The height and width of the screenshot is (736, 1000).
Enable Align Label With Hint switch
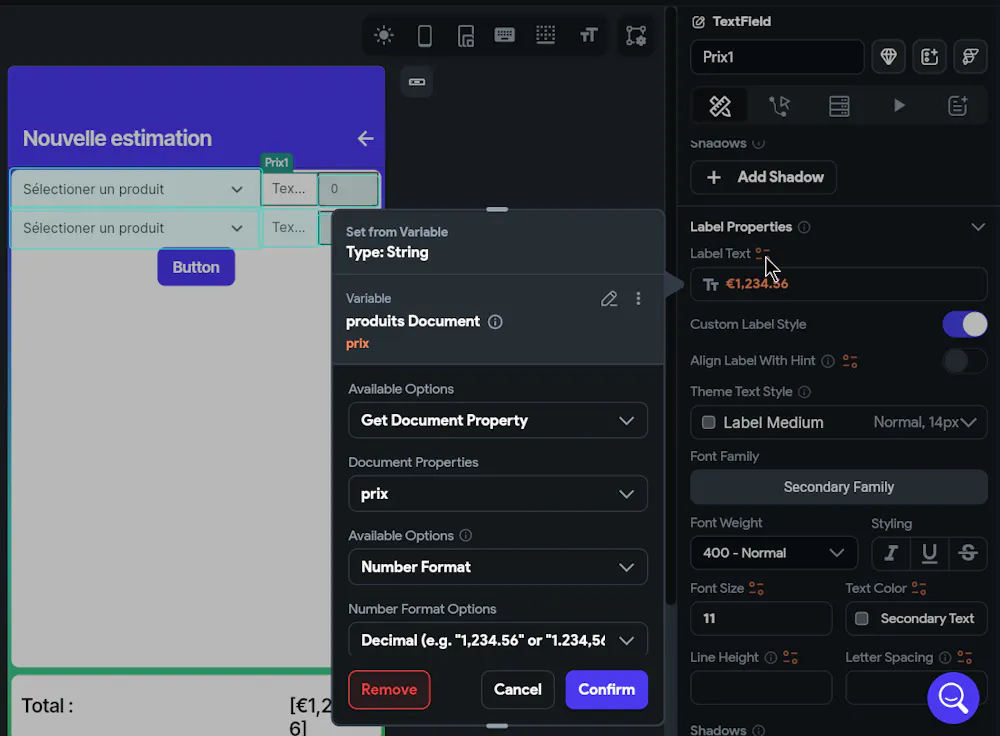[965, 361]
